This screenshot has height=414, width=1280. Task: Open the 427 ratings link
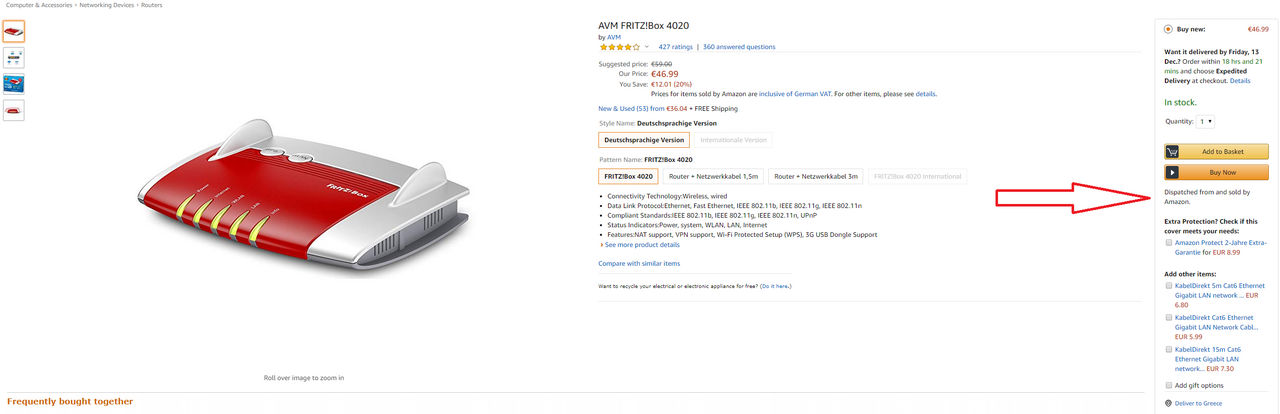pos(675,47)
